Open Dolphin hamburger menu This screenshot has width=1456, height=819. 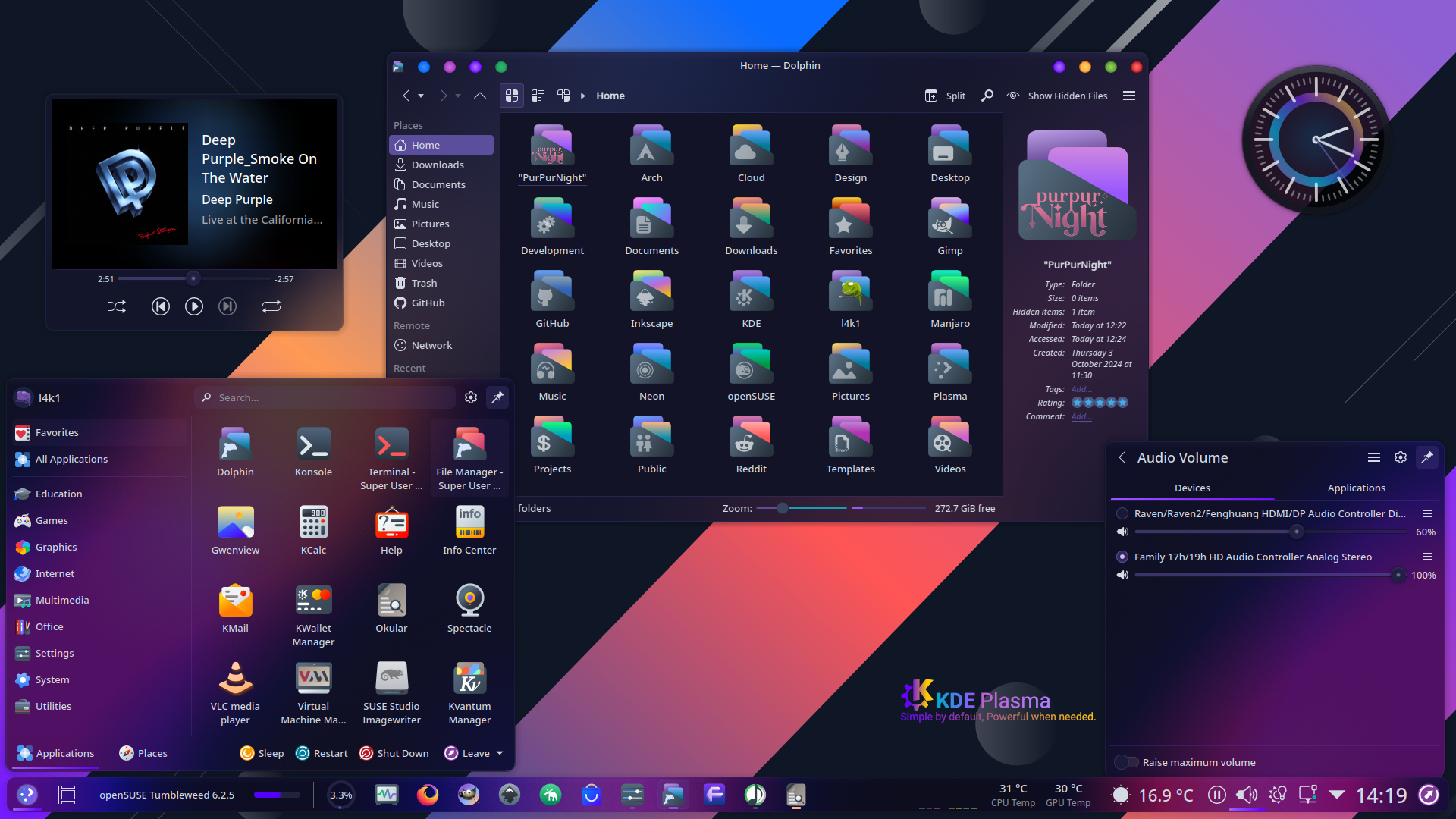pos(1129,96)
